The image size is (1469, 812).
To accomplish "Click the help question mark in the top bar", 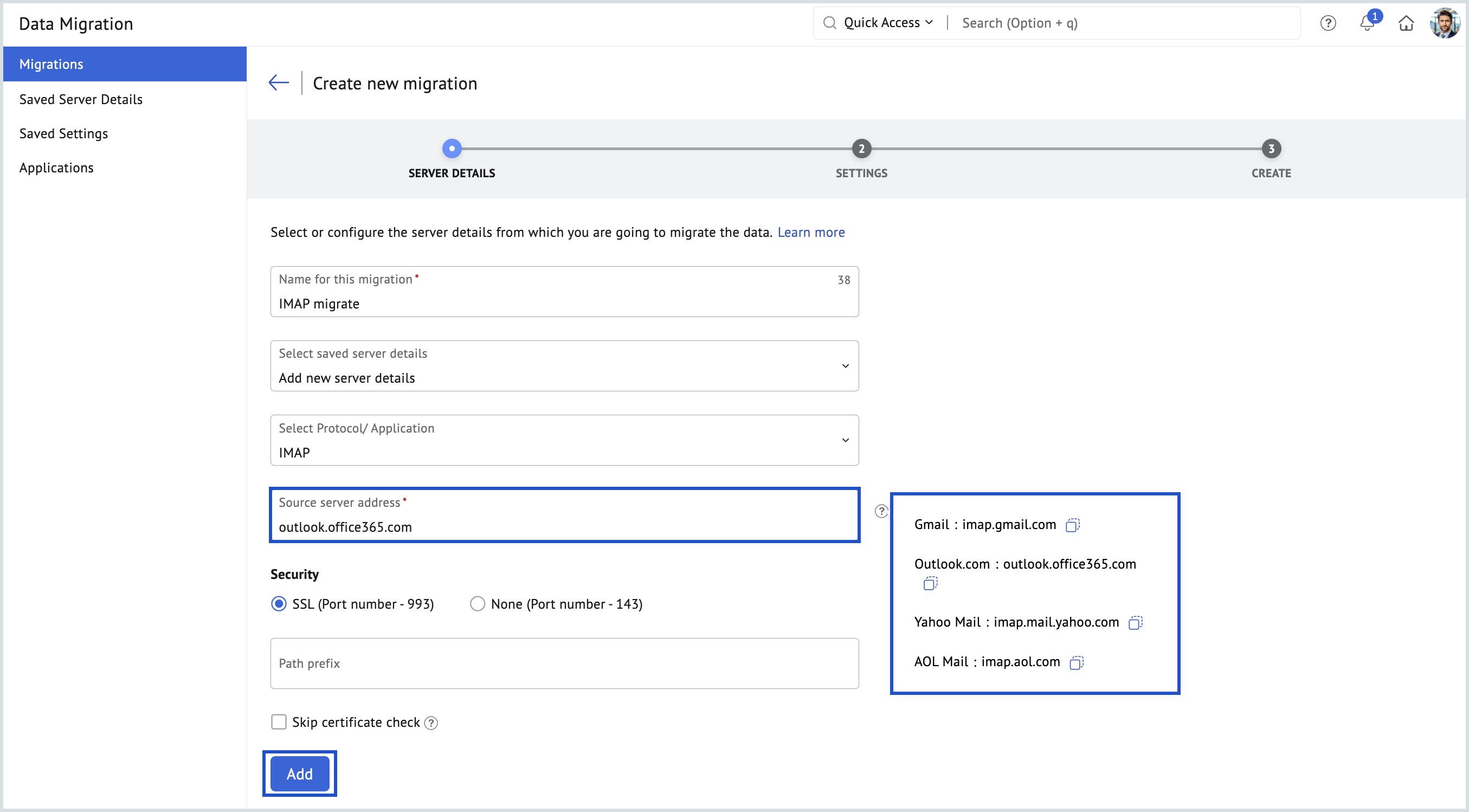I will (1328, 23).
